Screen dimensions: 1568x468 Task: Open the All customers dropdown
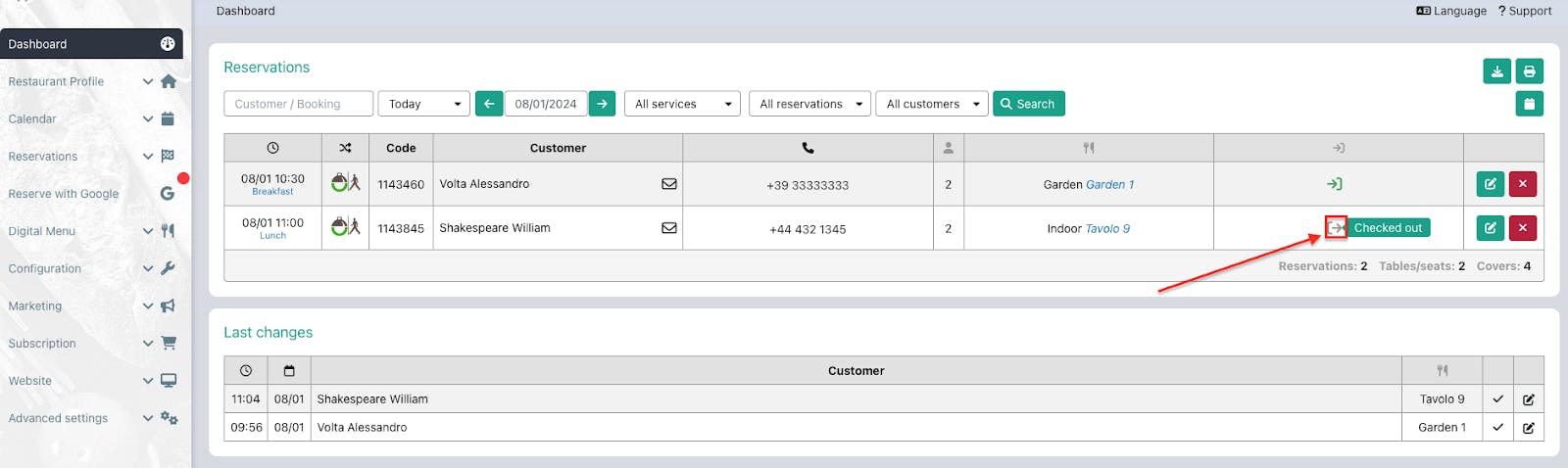(x=933, y=104)
